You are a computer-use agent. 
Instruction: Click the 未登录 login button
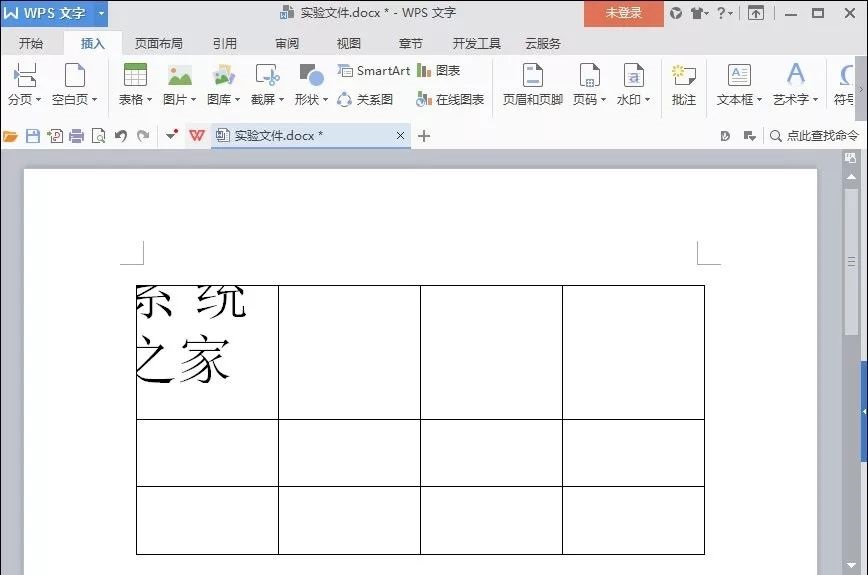coord(623,13)
